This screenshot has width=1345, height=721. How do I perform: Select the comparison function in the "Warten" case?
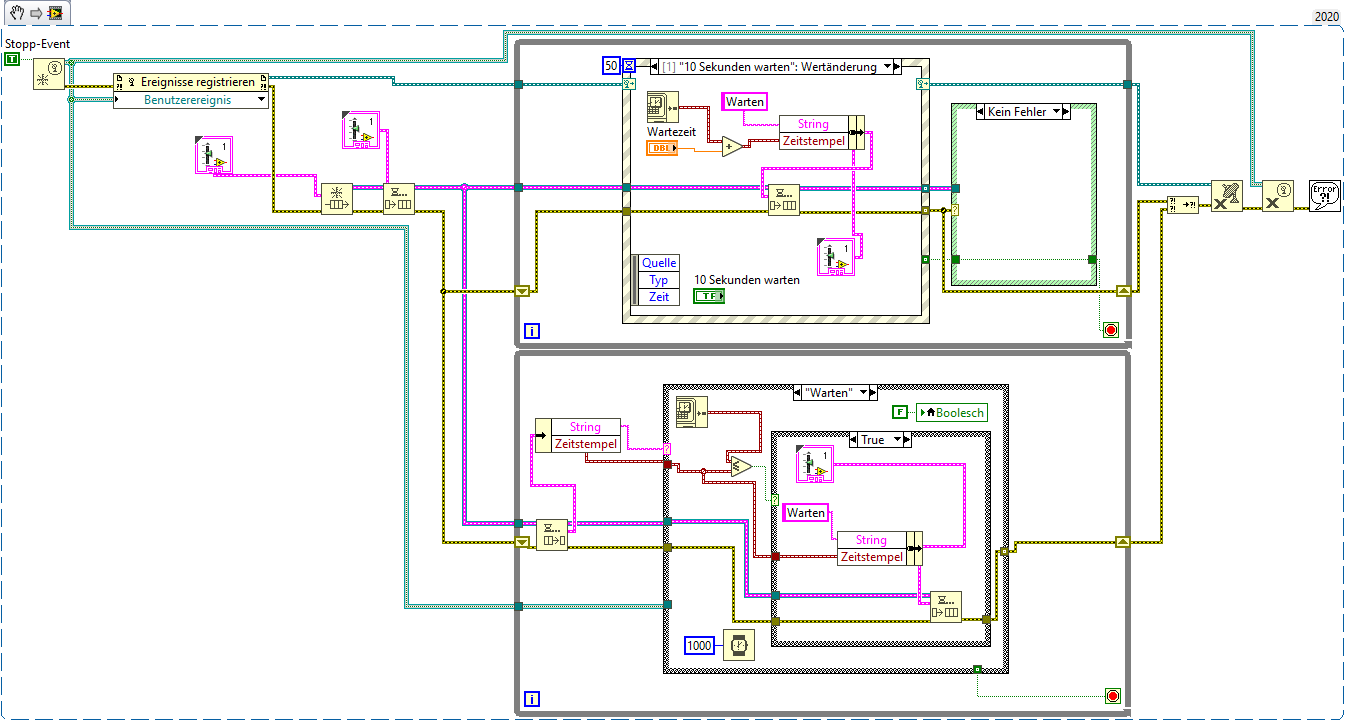740,466
